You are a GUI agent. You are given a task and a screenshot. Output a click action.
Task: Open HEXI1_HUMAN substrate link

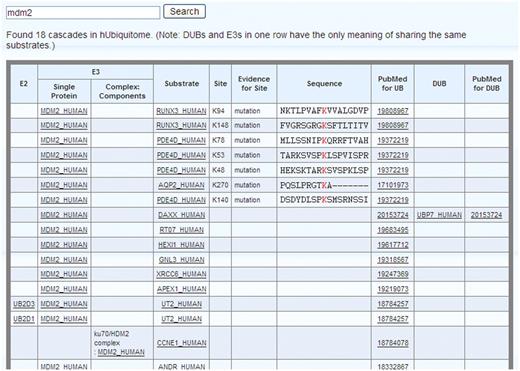[181, 245]
